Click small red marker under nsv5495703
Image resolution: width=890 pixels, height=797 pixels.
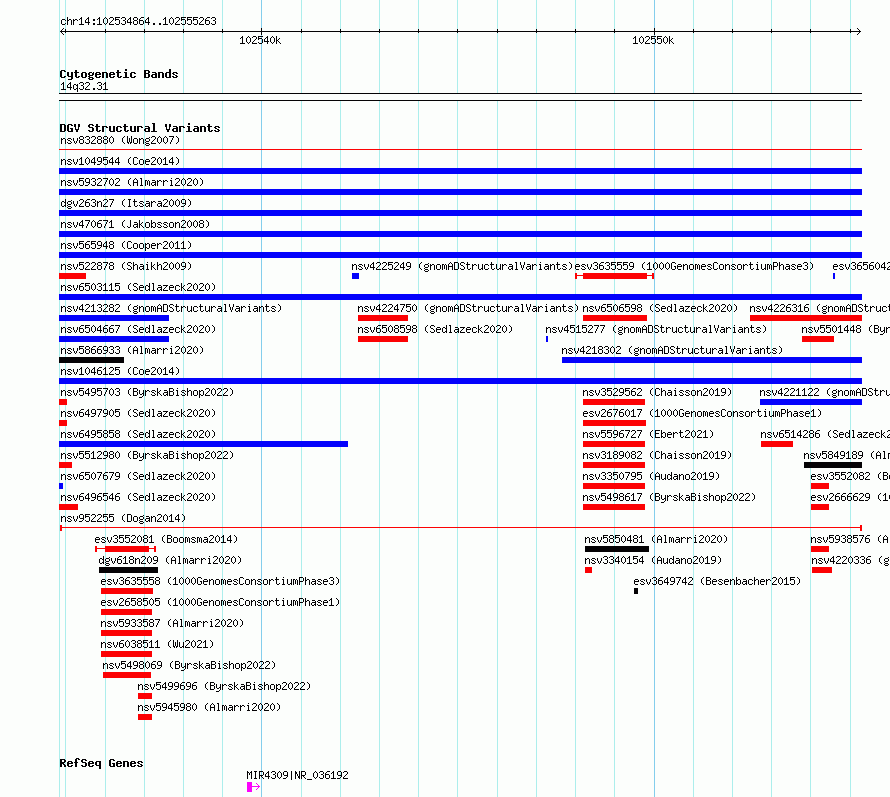[63, 402]
